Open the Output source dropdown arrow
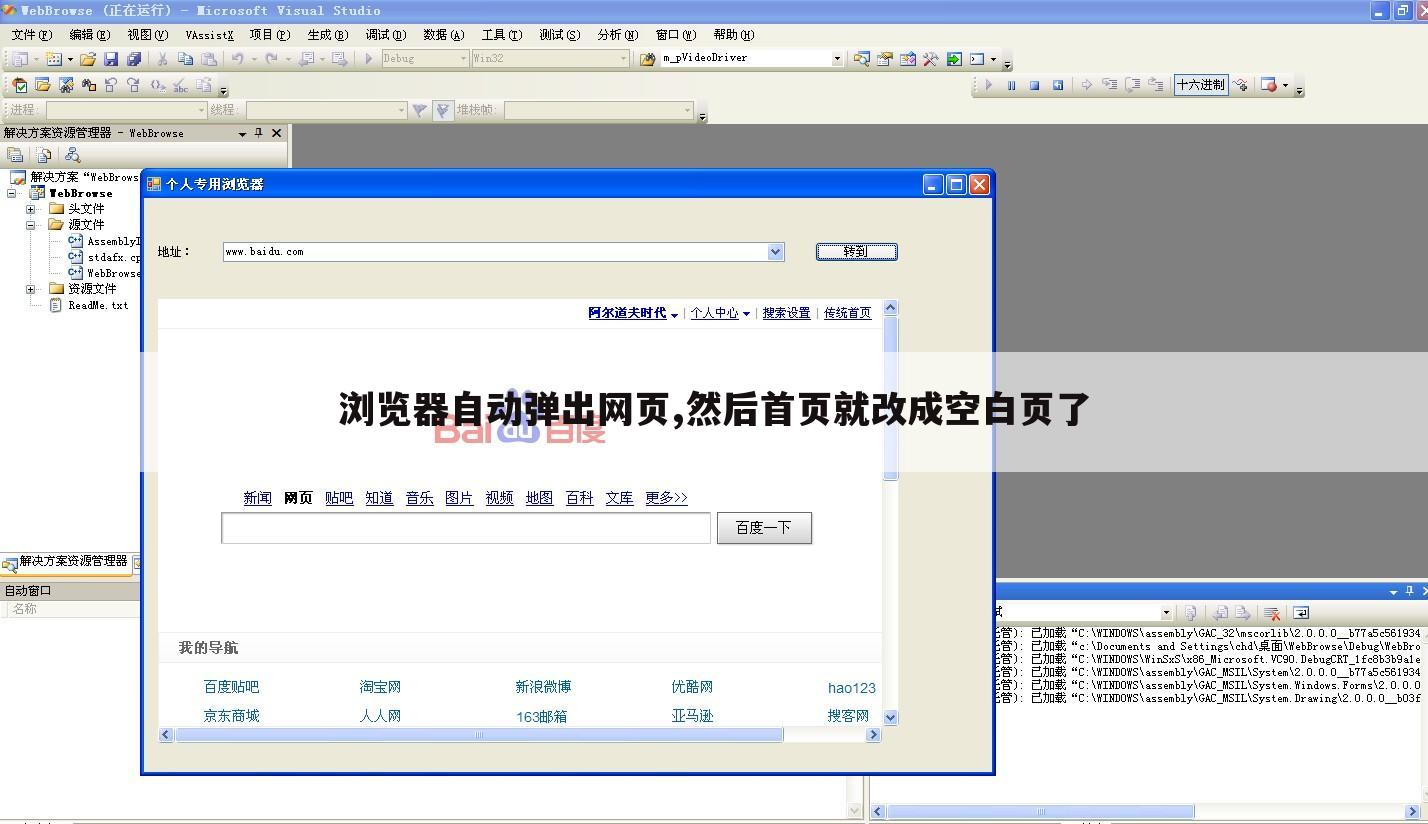Image resolution: width=1428 pixels, height=824 pixels. click(x=1166, y=613)
